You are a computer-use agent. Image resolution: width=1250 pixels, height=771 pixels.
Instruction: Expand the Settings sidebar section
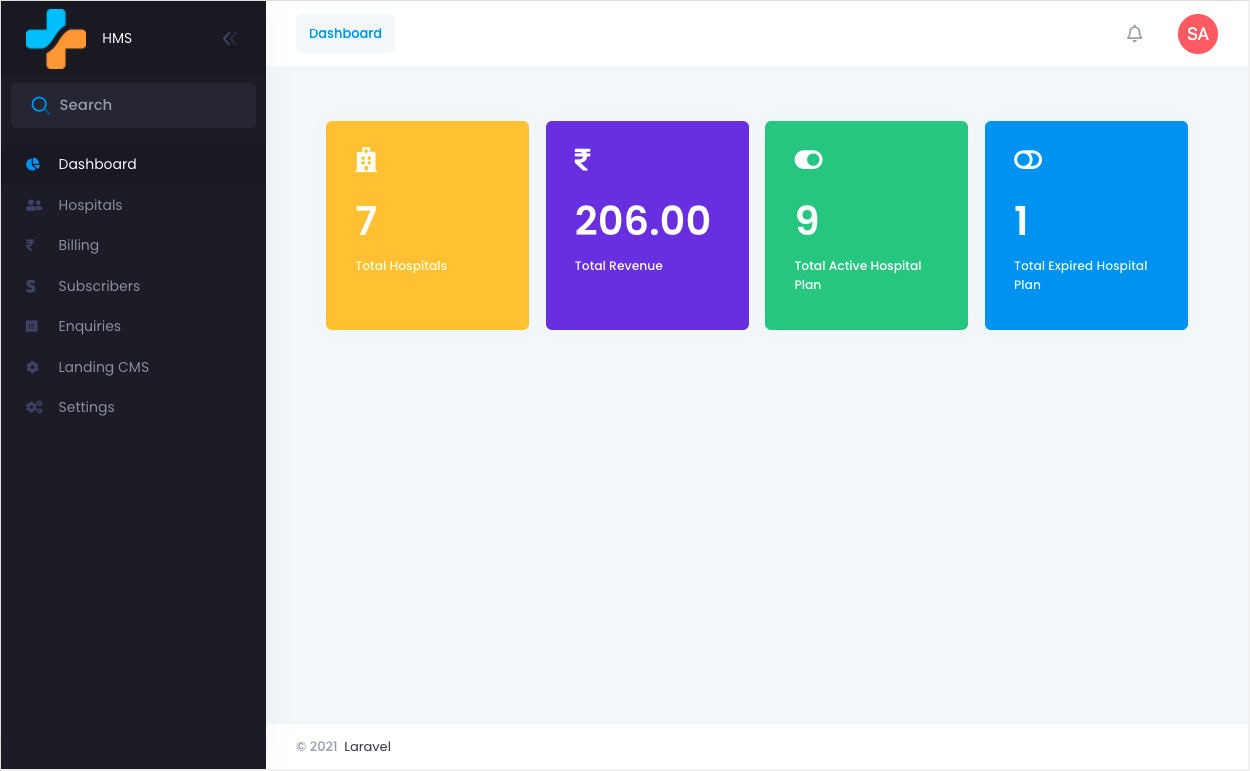[x=86, y=406]
